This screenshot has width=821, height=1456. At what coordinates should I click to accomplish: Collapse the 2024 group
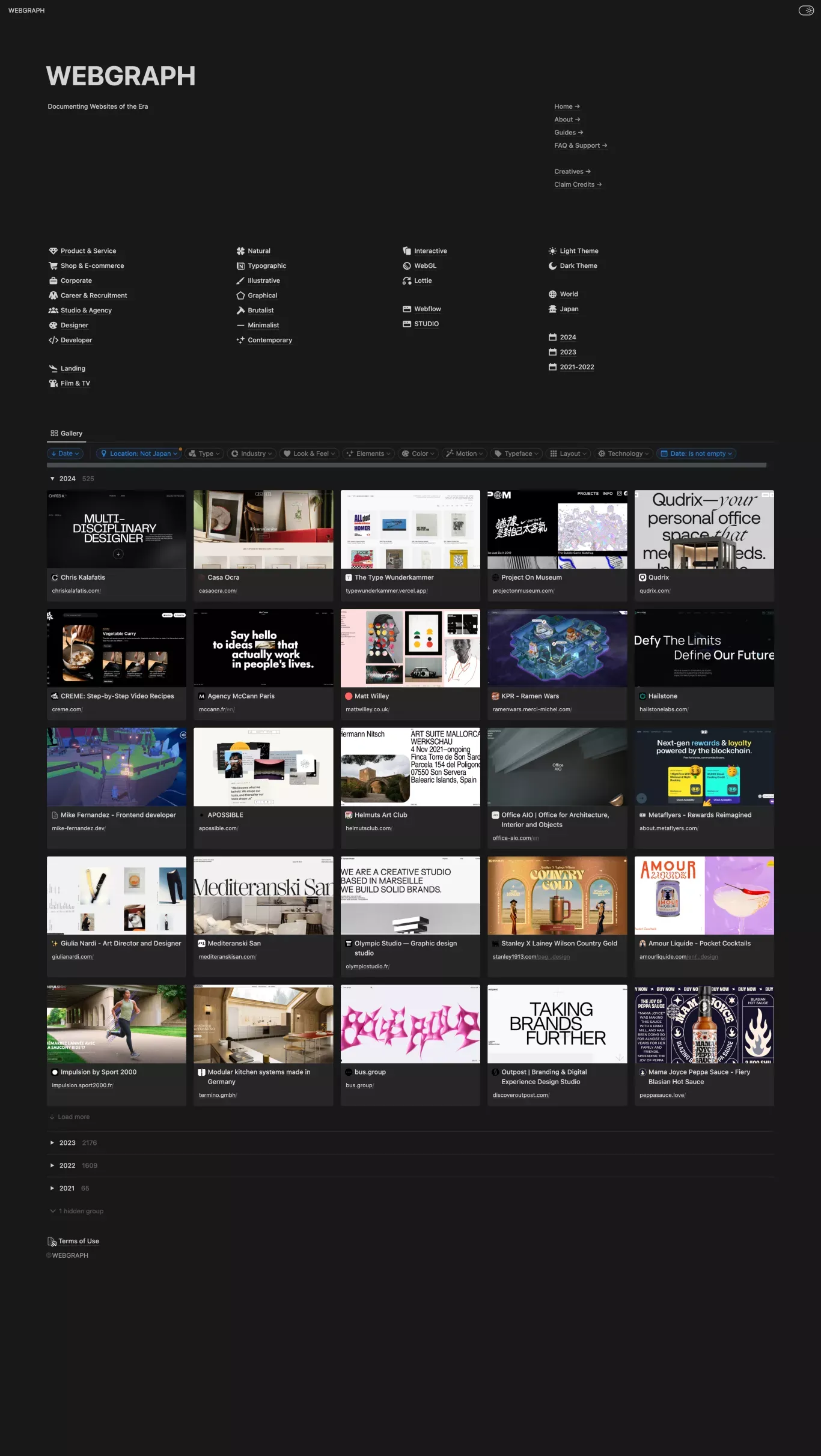52,479
